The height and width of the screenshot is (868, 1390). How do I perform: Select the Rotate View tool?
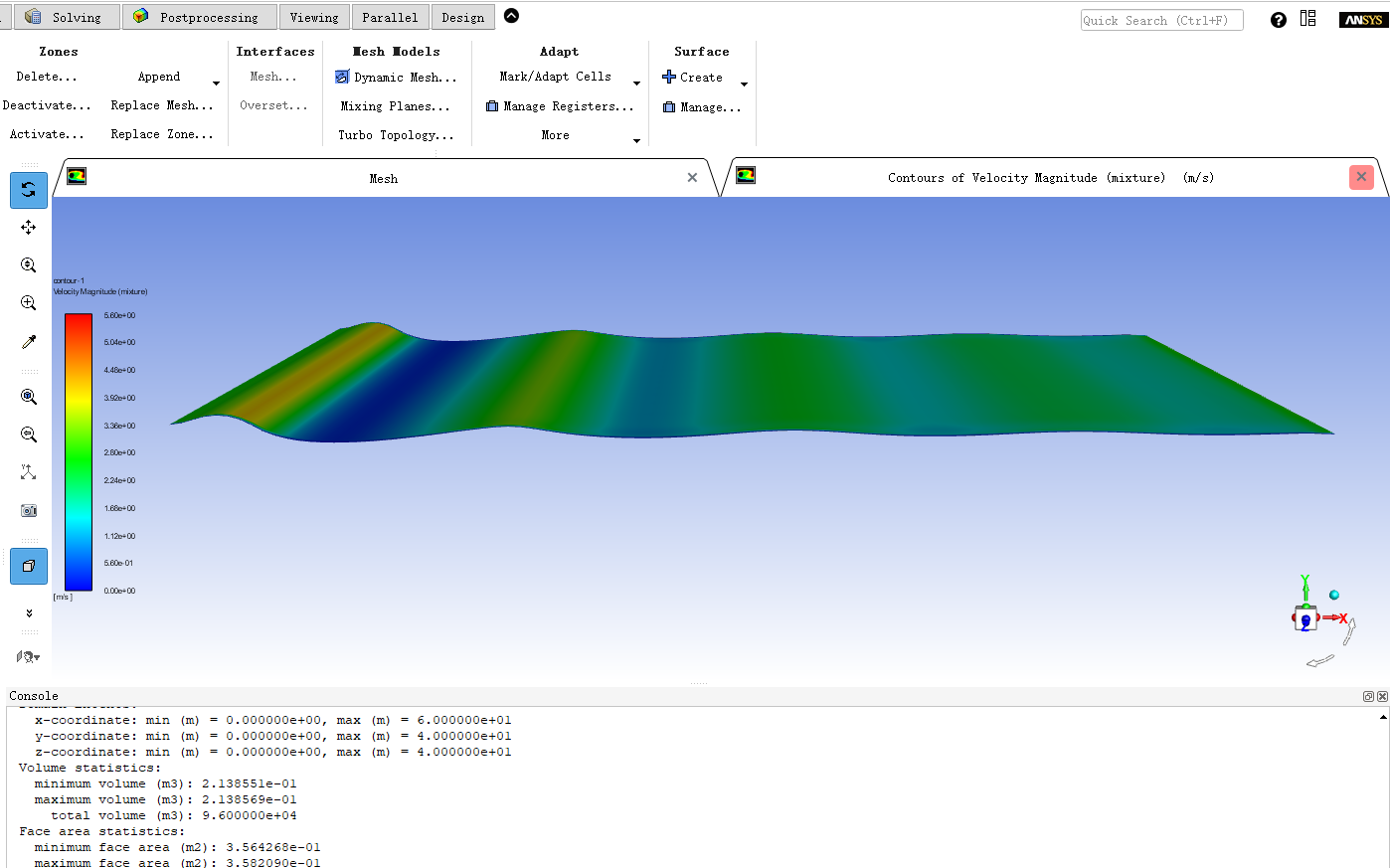[x=29, y=190]
